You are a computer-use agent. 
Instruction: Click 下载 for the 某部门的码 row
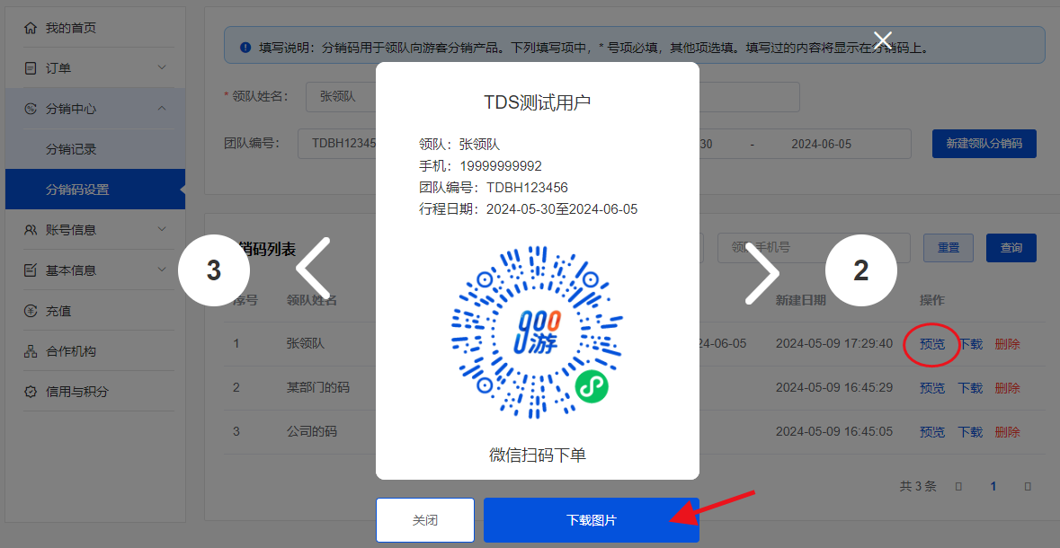click(x=970, y=388)
